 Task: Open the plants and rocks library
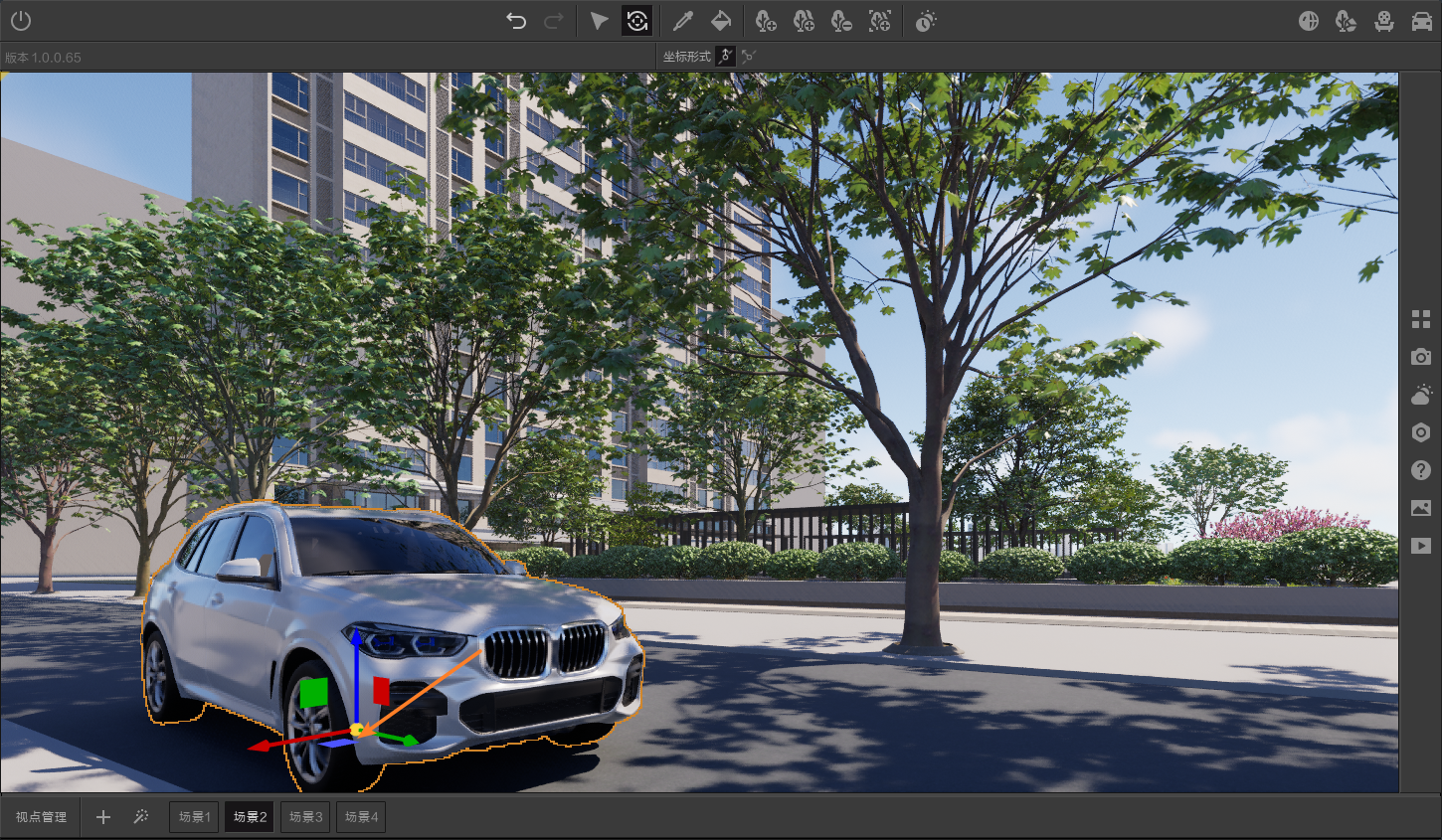(1347, 21)
